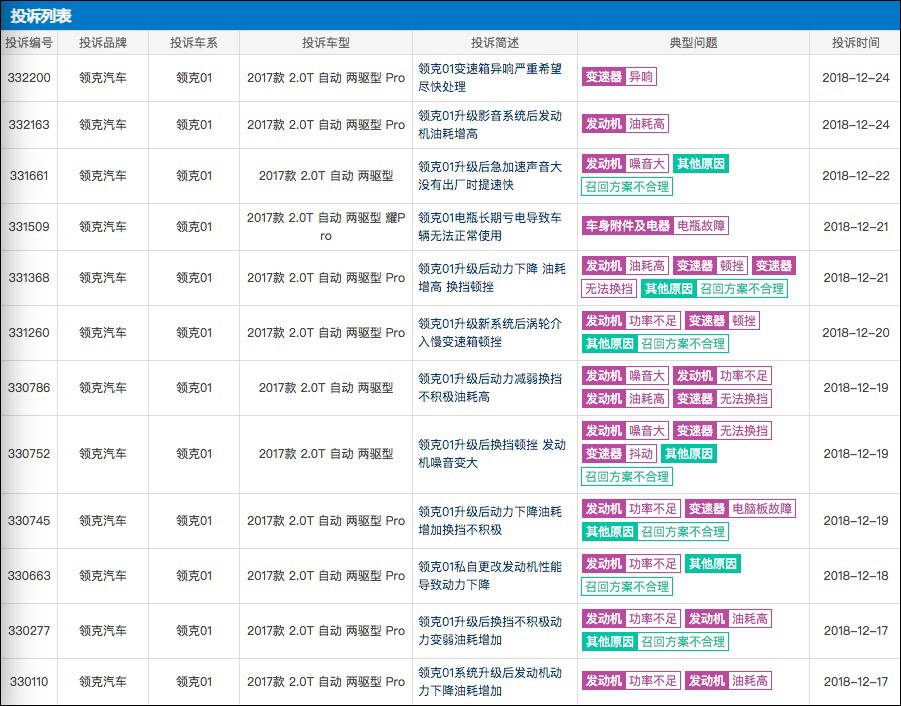The image size is (901, 706).
Task: Click 领克01 series in row 331509
Action: (194, 227)
